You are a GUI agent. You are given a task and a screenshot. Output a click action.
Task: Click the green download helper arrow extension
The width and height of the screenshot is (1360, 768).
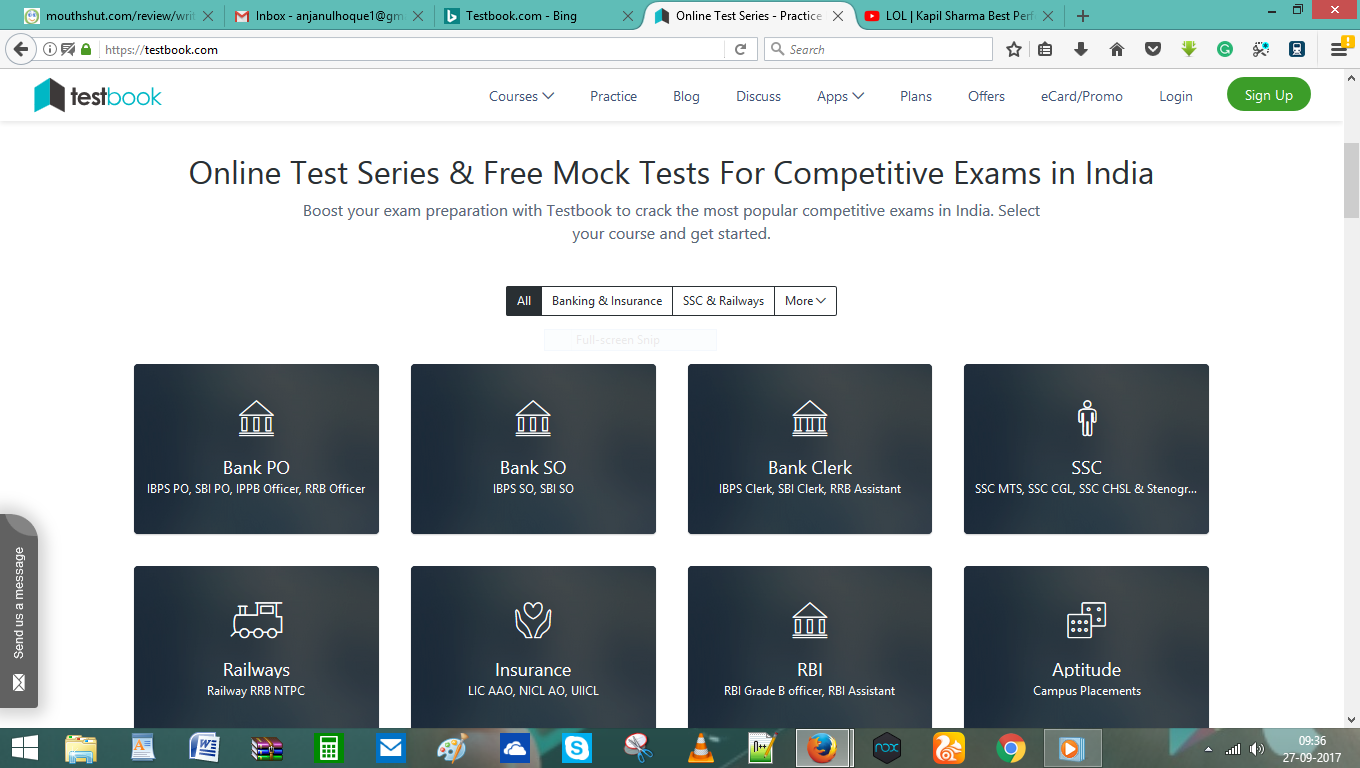(x=1189, y=49)
